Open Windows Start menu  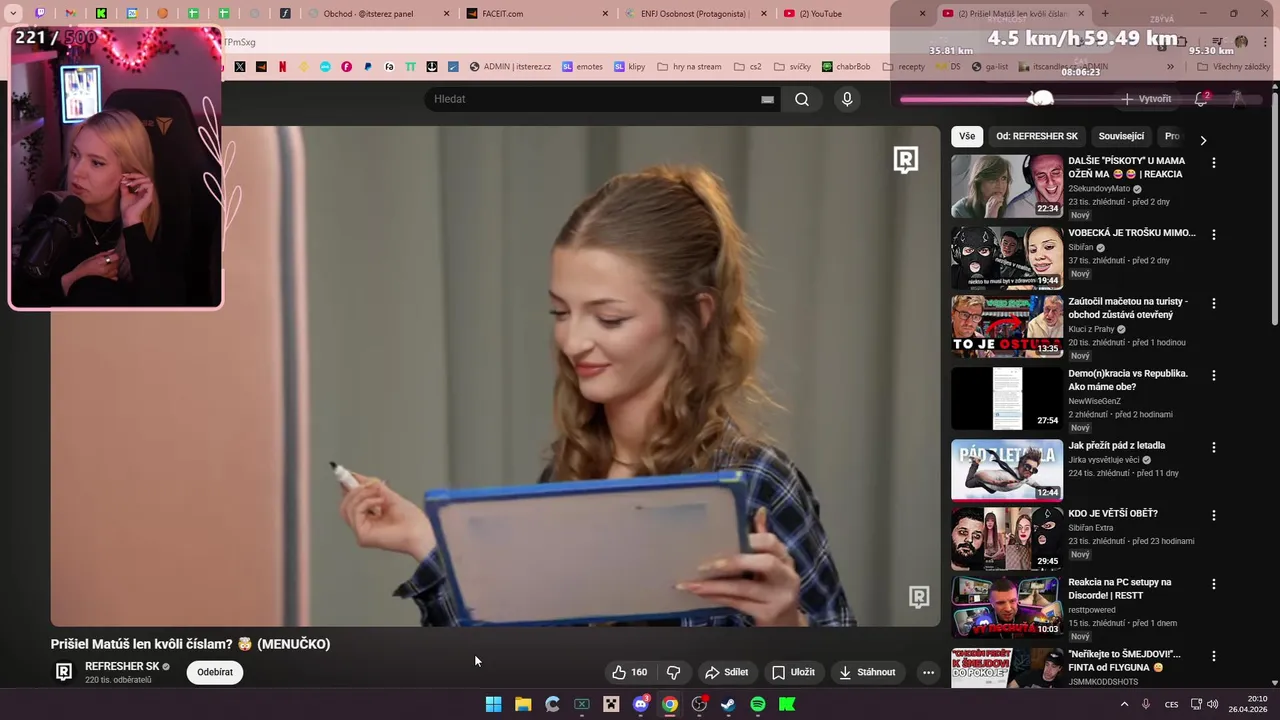[x=493, y=704]
